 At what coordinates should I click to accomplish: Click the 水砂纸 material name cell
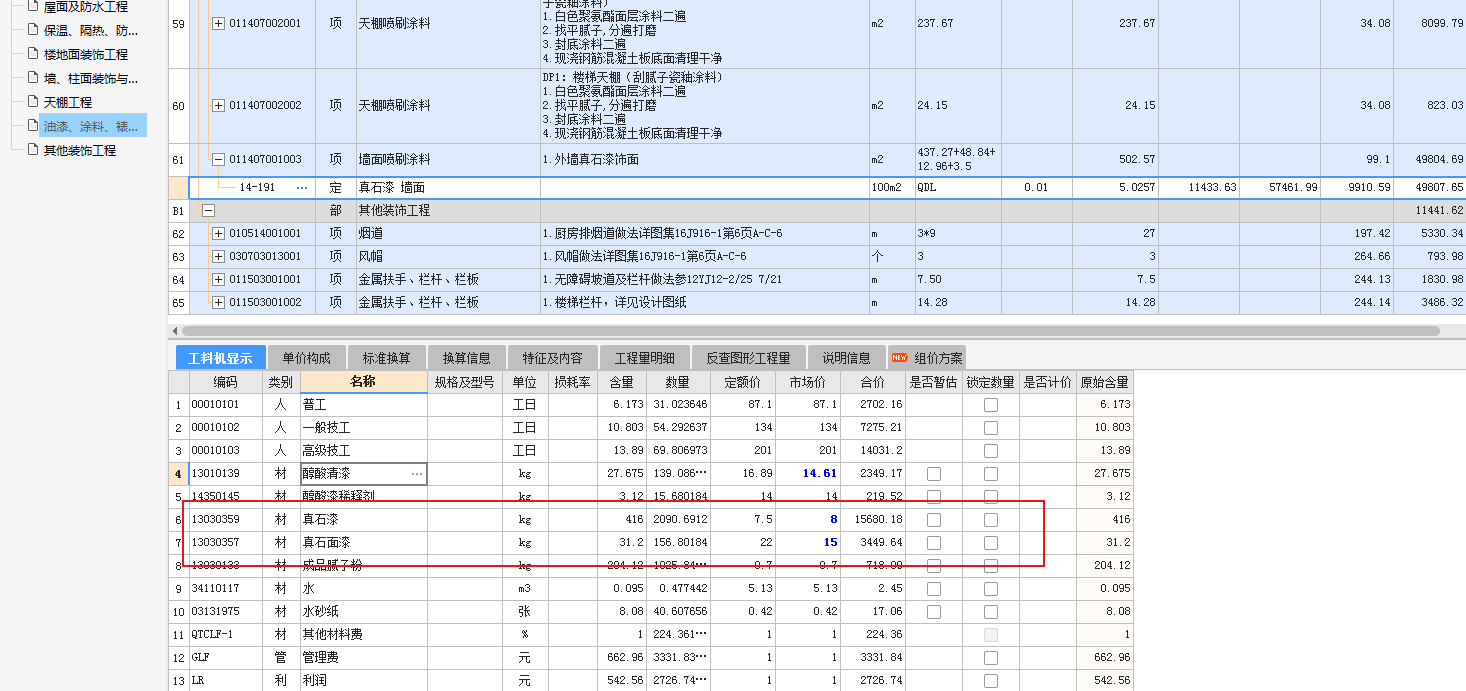363,612
